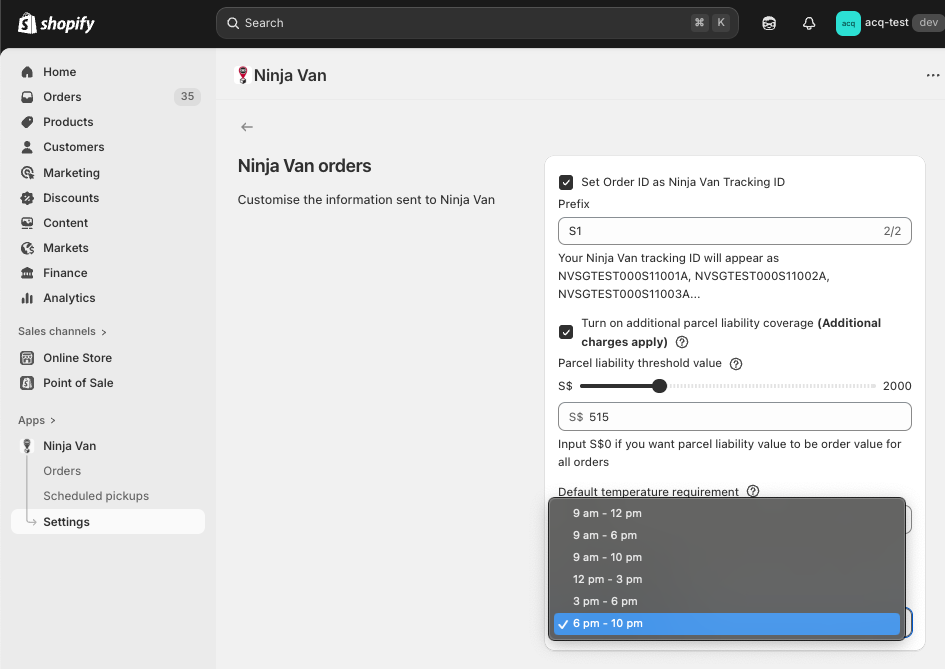Choose 12 pm - 3 pm timeslot
Screen dimensions: 945x669
point(607,580)
